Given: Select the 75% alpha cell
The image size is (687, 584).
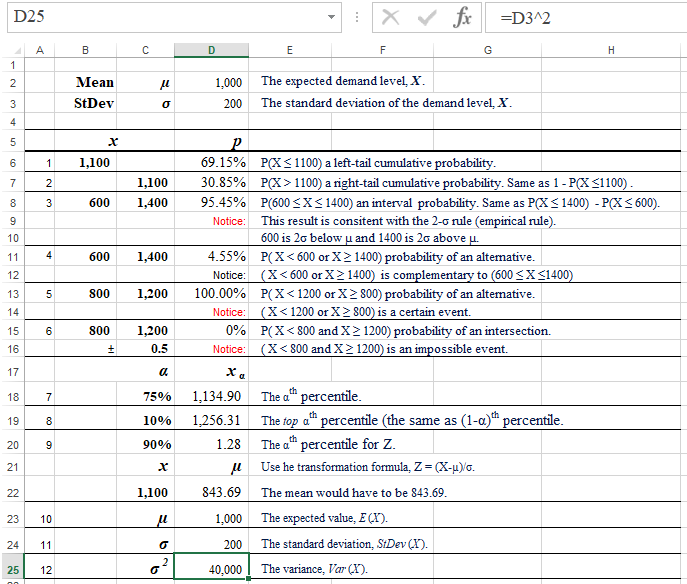Looking at the screenshot, I should (146, 396).
